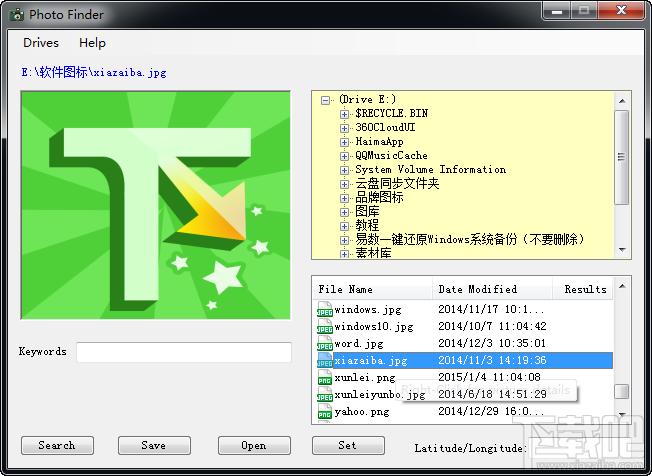The height and width of the screenshot is (476, 652).
Task: Select System Volume Information tree item
Action: point(430,170)
